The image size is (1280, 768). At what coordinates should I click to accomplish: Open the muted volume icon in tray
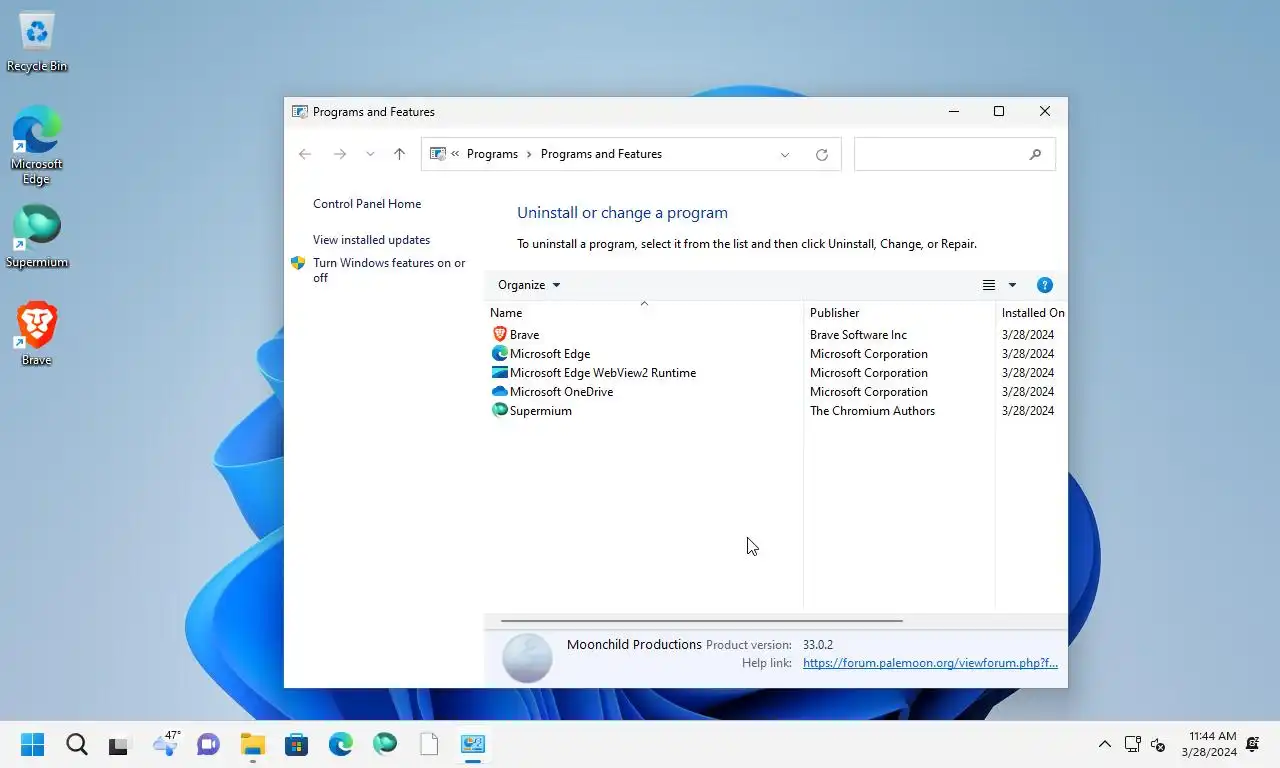1158,744
